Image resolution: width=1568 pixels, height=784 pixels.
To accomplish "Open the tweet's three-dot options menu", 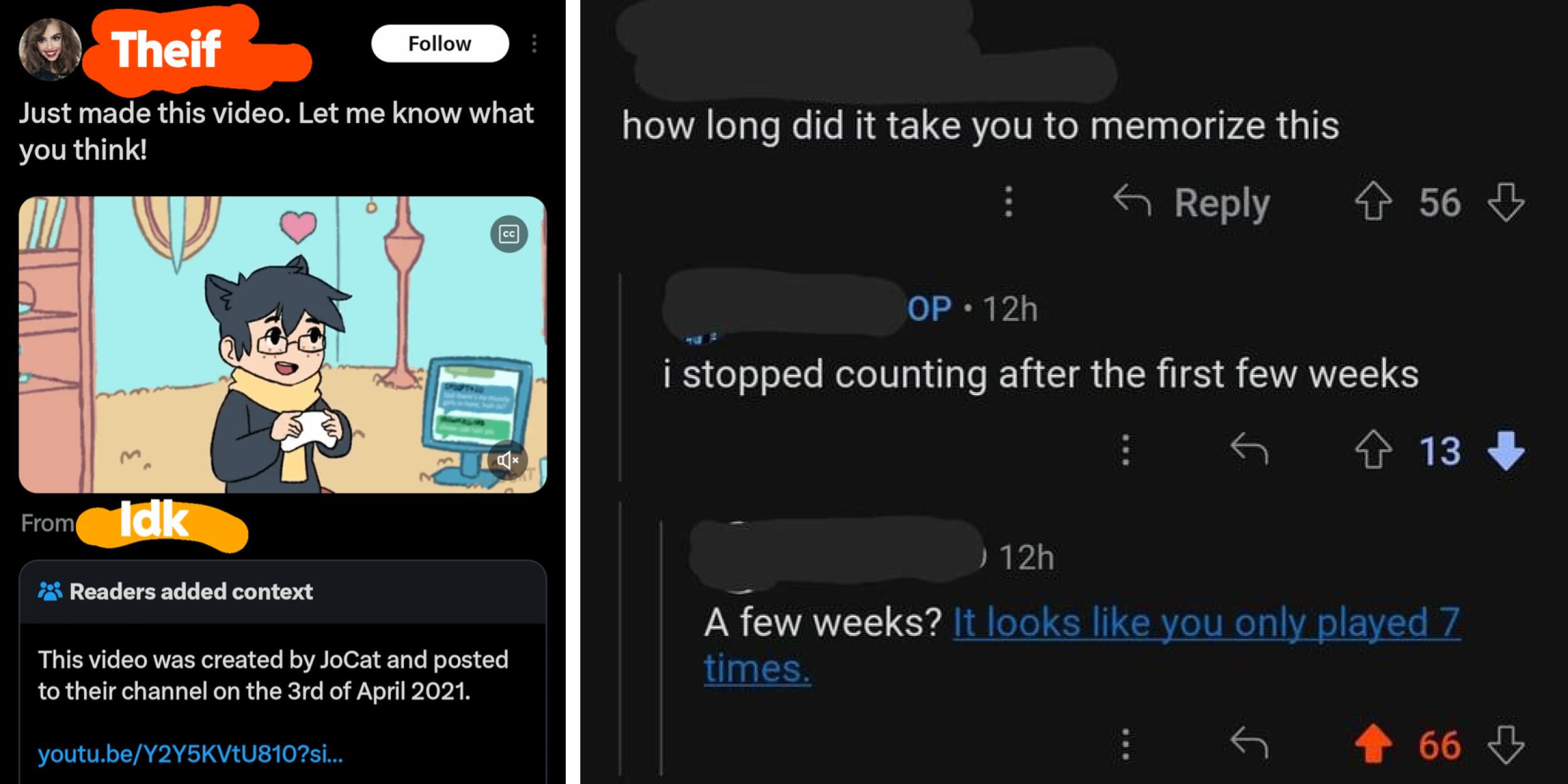I will 534,43.
